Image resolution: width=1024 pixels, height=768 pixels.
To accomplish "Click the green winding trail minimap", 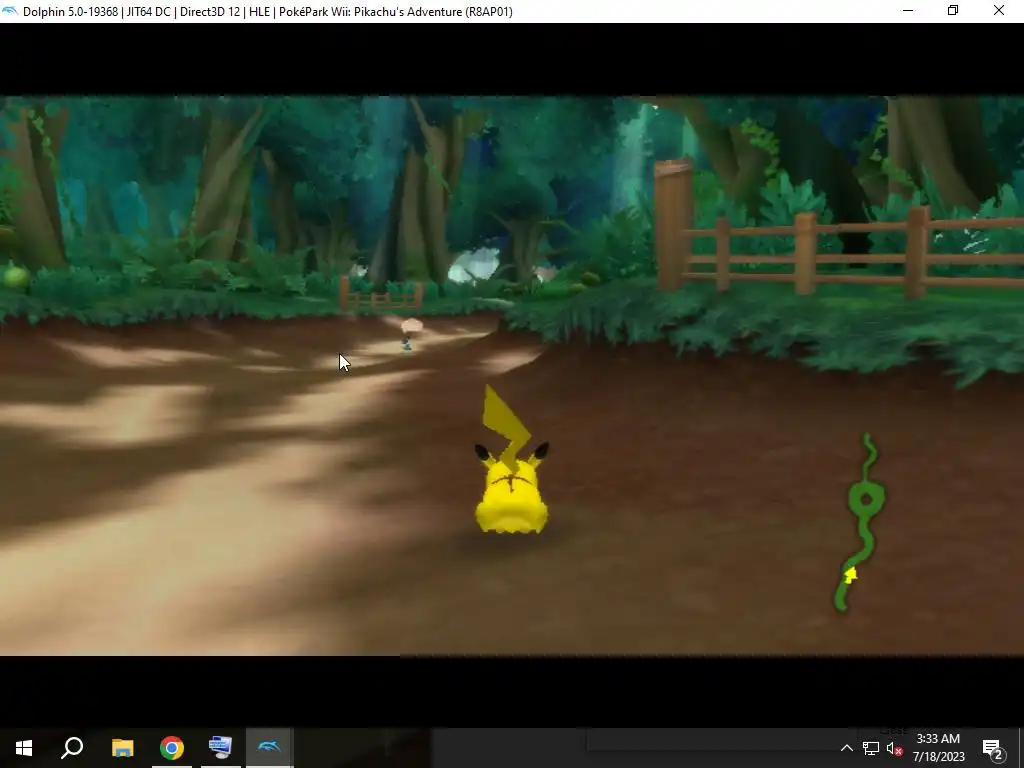I will [x=860, y=522].
